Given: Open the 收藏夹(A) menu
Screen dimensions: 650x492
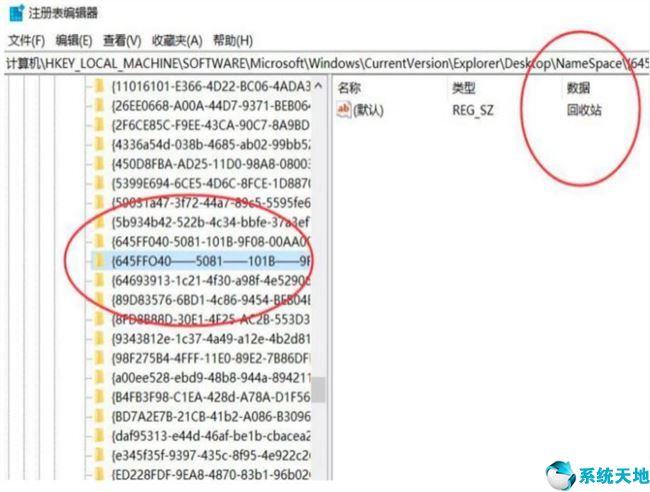Looking at the screenshot, I should pos(177,41).
